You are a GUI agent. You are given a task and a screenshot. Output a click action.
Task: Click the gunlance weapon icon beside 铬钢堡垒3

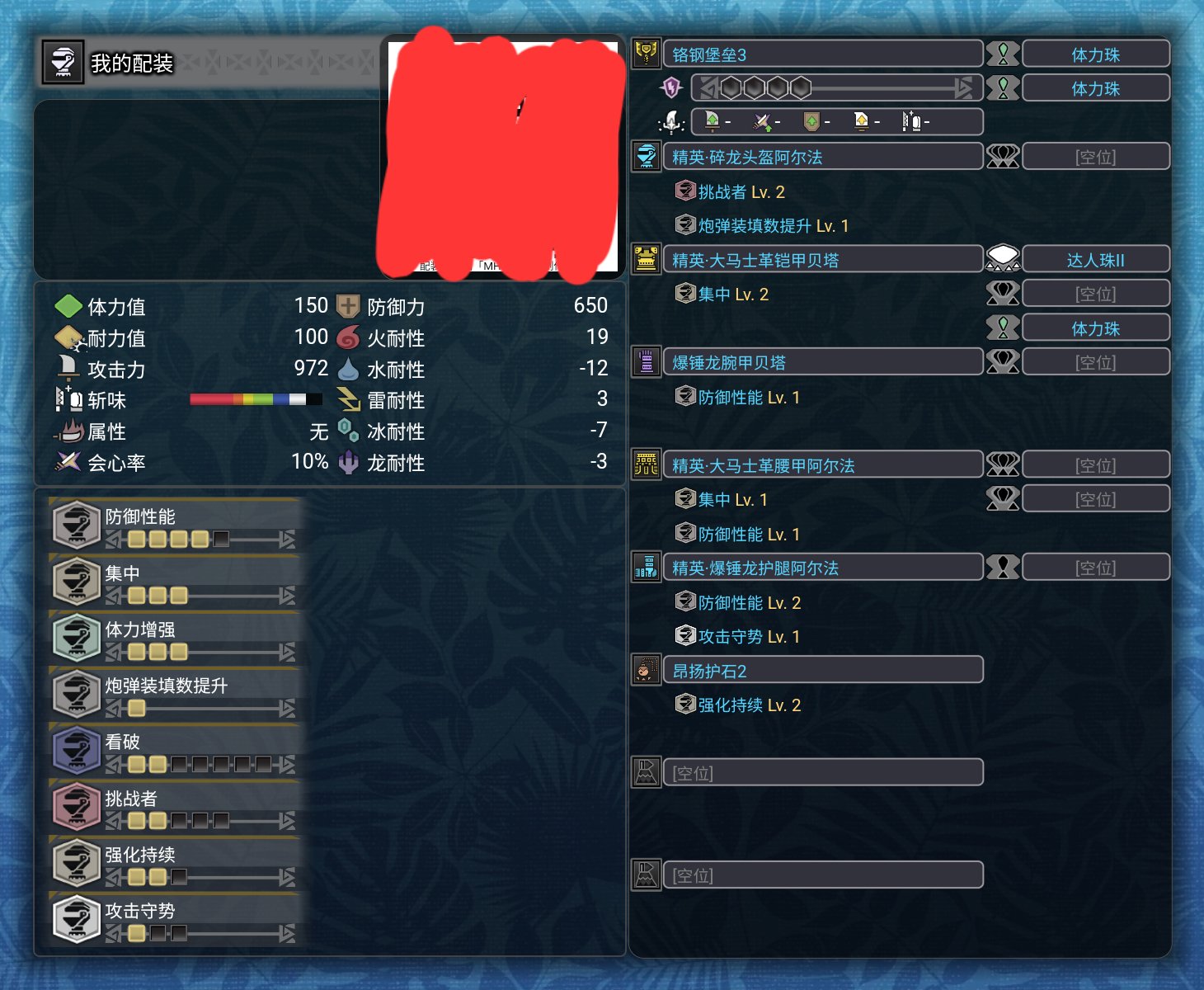[647, 54]
